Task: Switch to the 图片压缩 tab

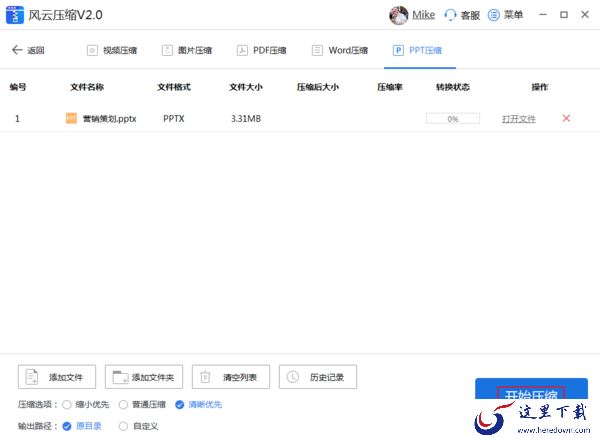Action: [x=187, y=50]
